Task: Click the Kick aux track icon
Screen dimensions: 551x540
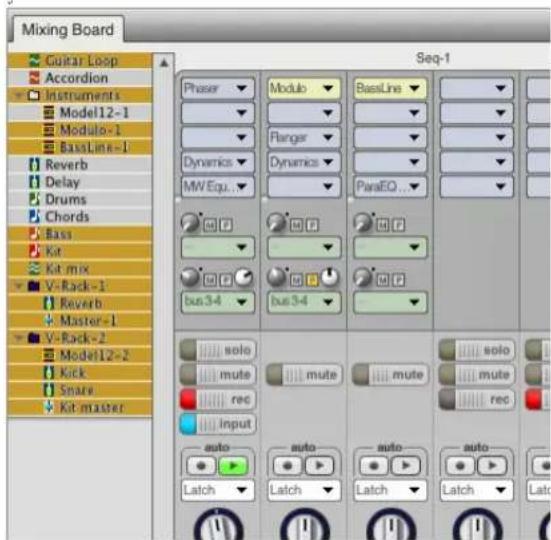Action: click(x=49, y=373)
